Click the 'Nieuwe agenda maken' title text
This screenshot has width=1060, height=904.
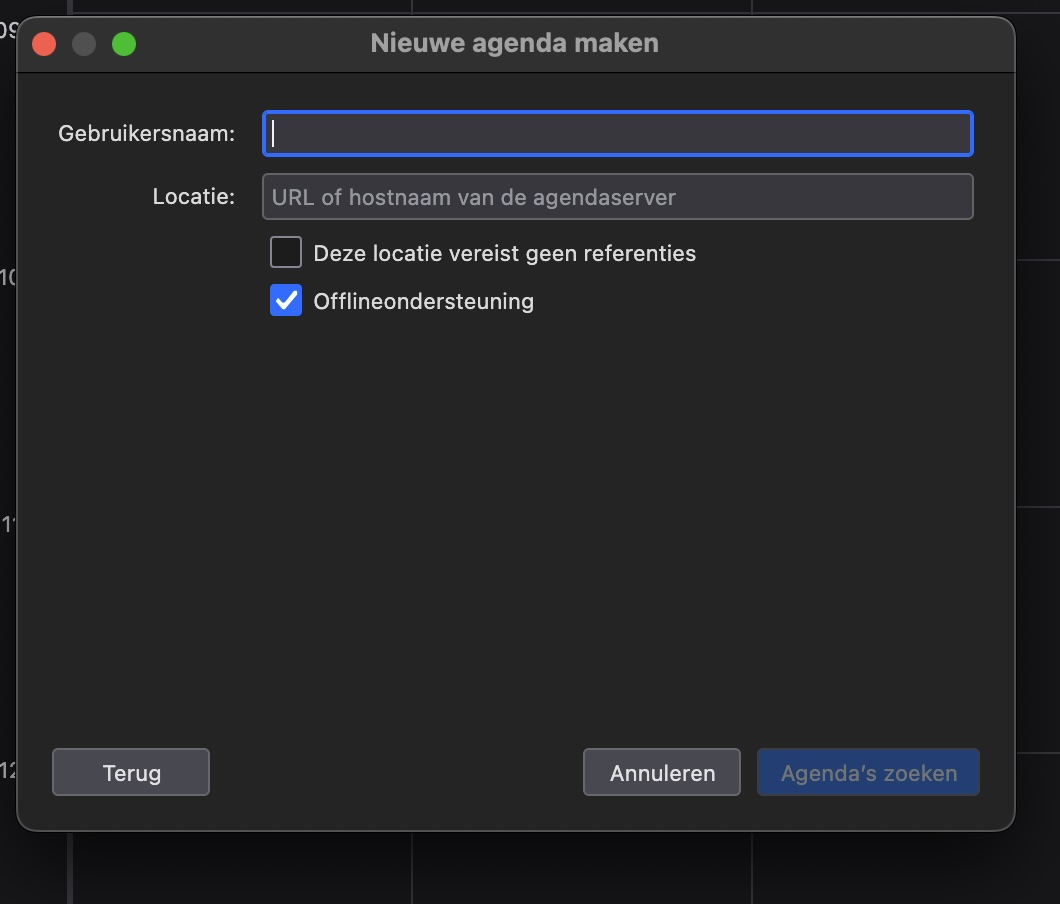(514, 44)
